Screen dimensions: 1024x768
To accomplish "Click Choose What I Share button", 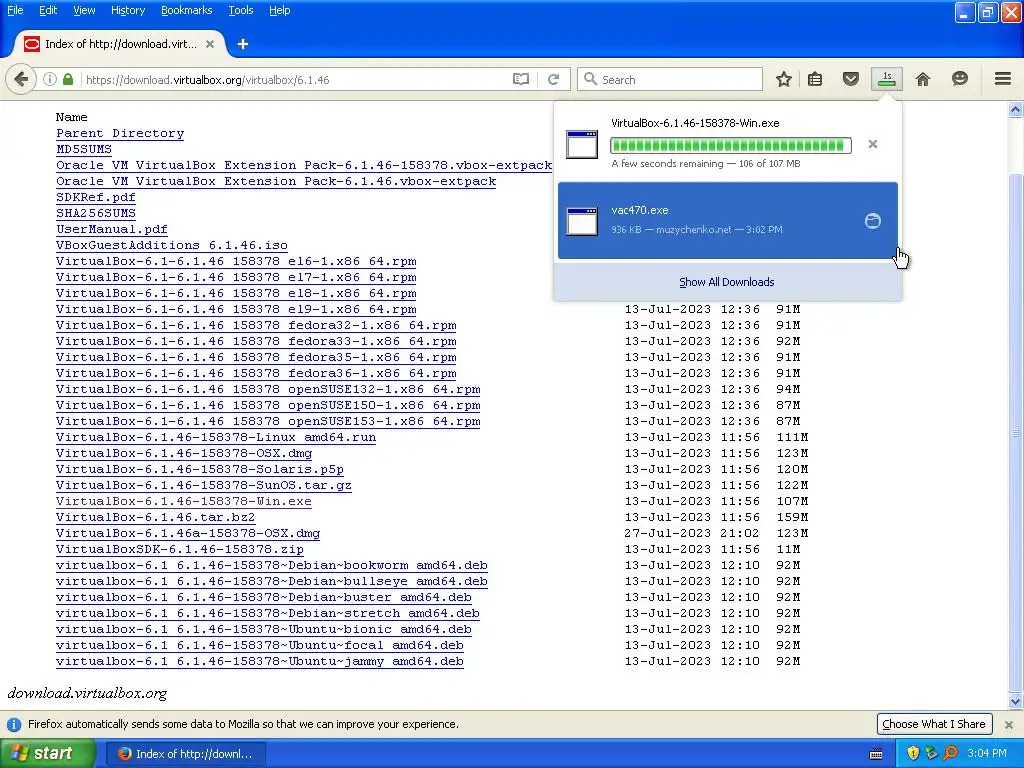I will [x=934, y=724].
